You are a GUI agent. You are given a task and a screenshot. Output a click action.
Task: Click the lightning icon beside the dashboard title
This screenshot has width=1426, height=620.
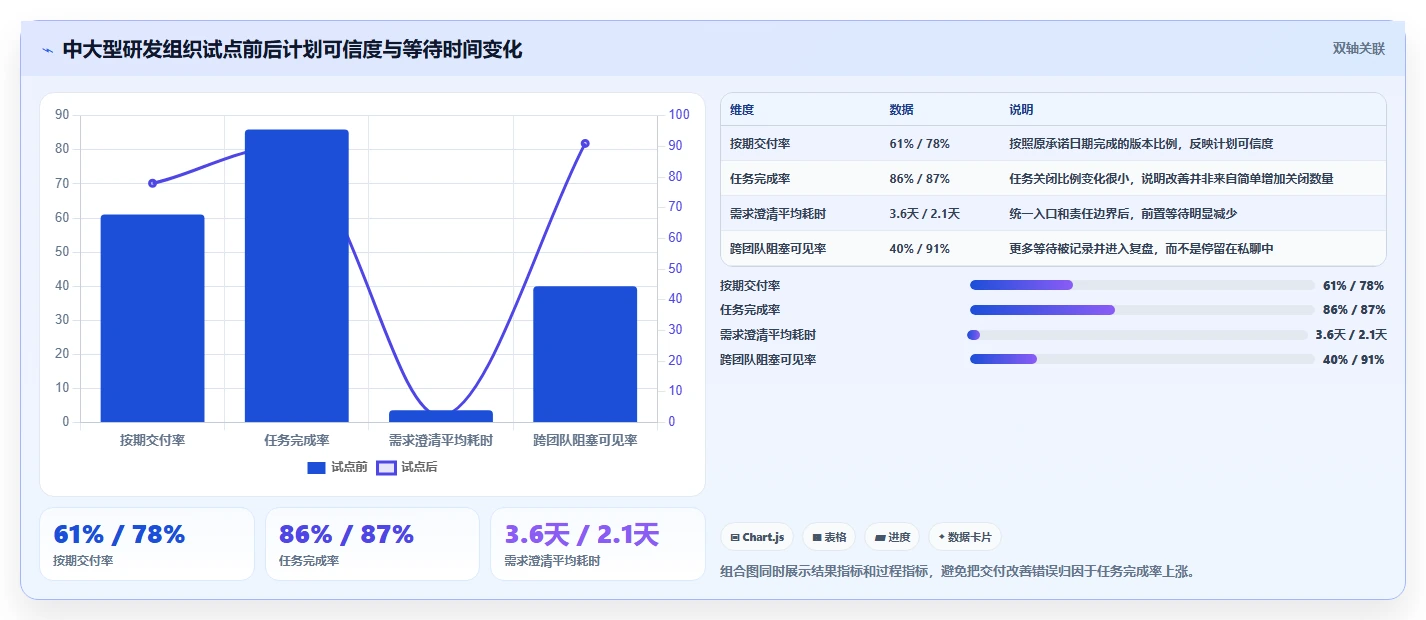[x=47, y=50]
